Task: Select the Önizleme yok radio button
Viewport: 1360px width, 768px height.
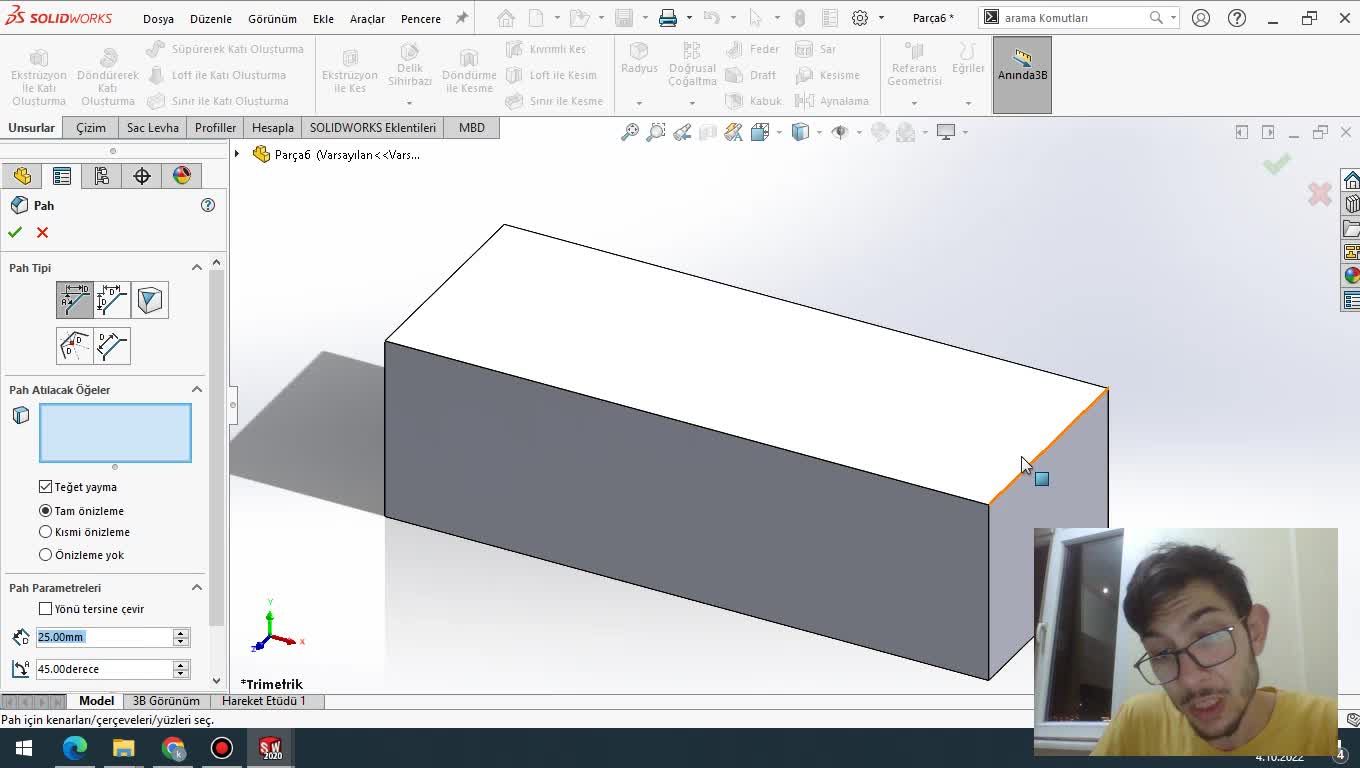Action: click(45, 555)
